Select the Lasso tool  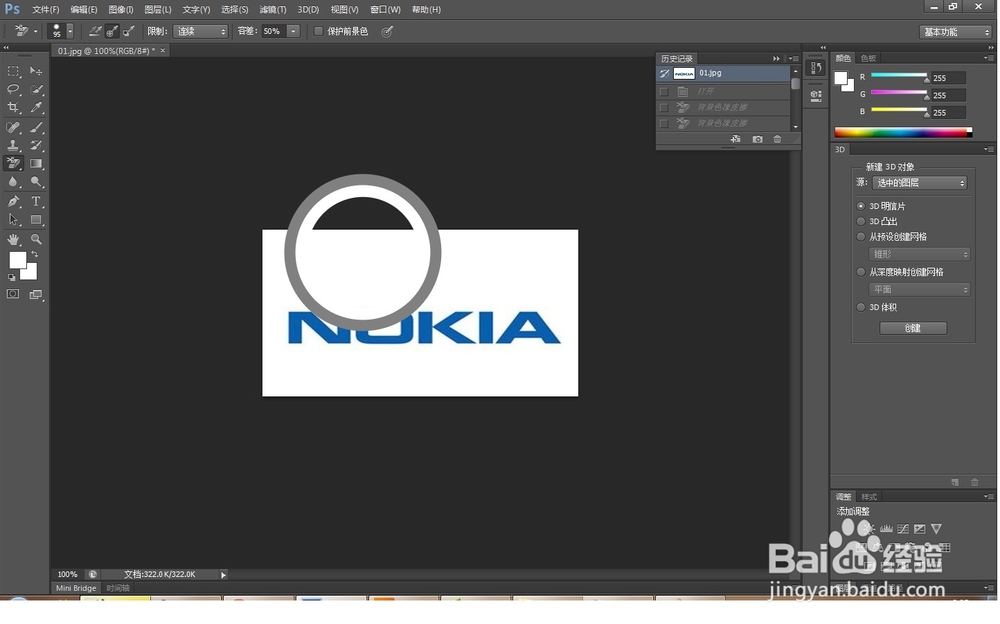(x=13, y=89)
